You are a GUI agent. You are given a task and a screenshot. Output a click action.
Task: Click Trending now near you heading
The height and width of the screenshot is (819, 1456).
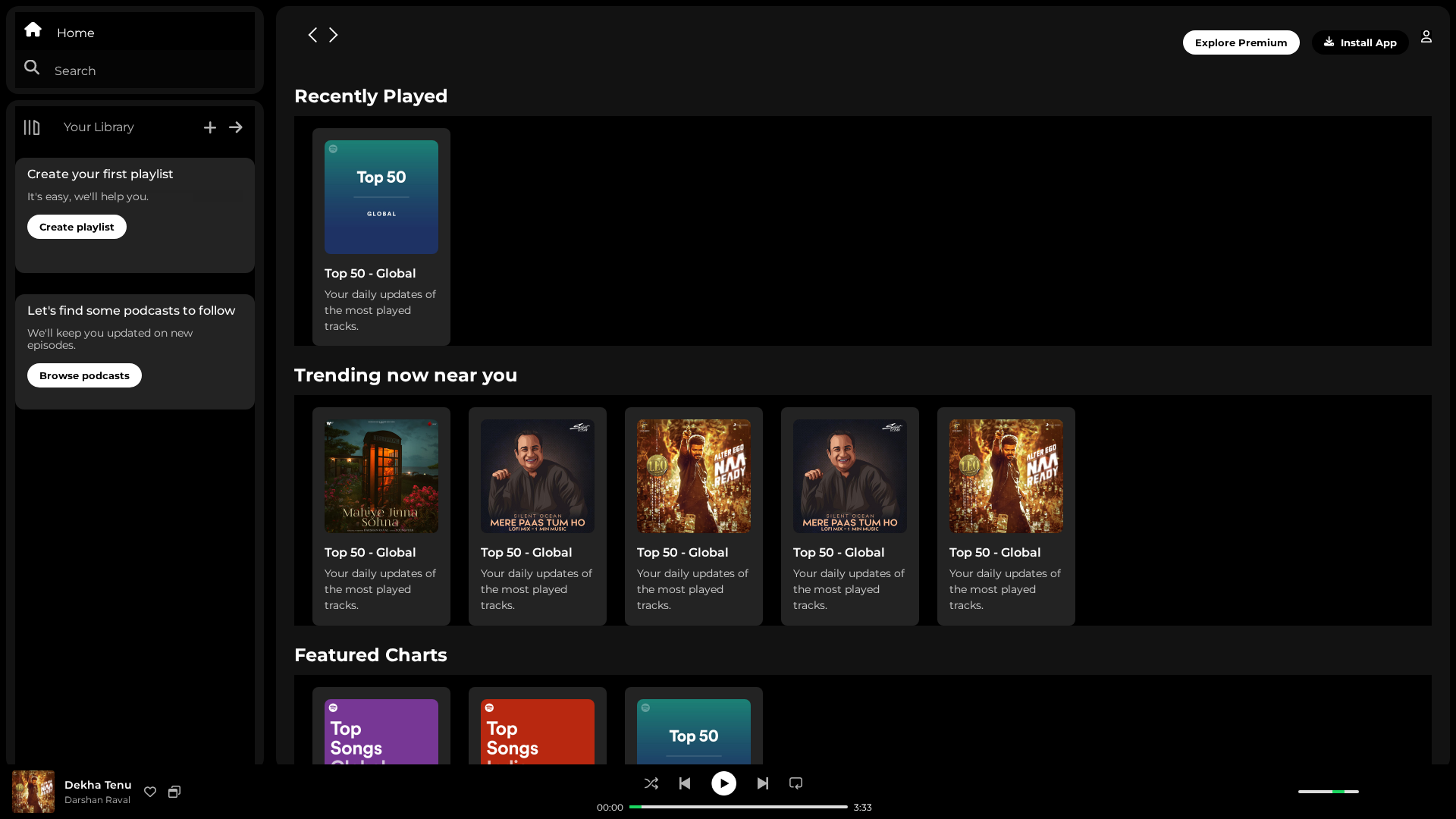[x=406, y=375]
